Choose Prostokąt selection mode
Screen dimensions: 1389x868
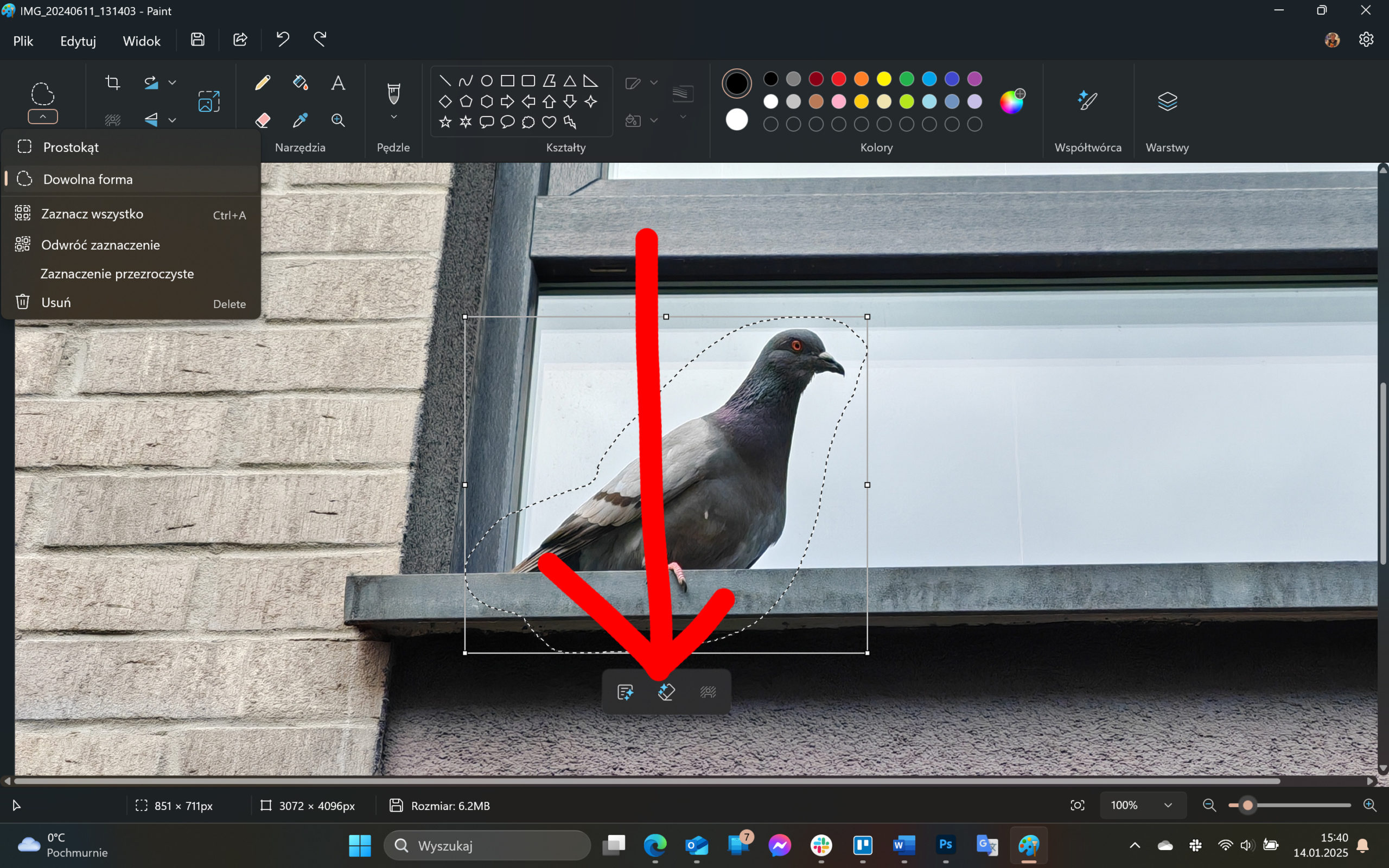131,147
